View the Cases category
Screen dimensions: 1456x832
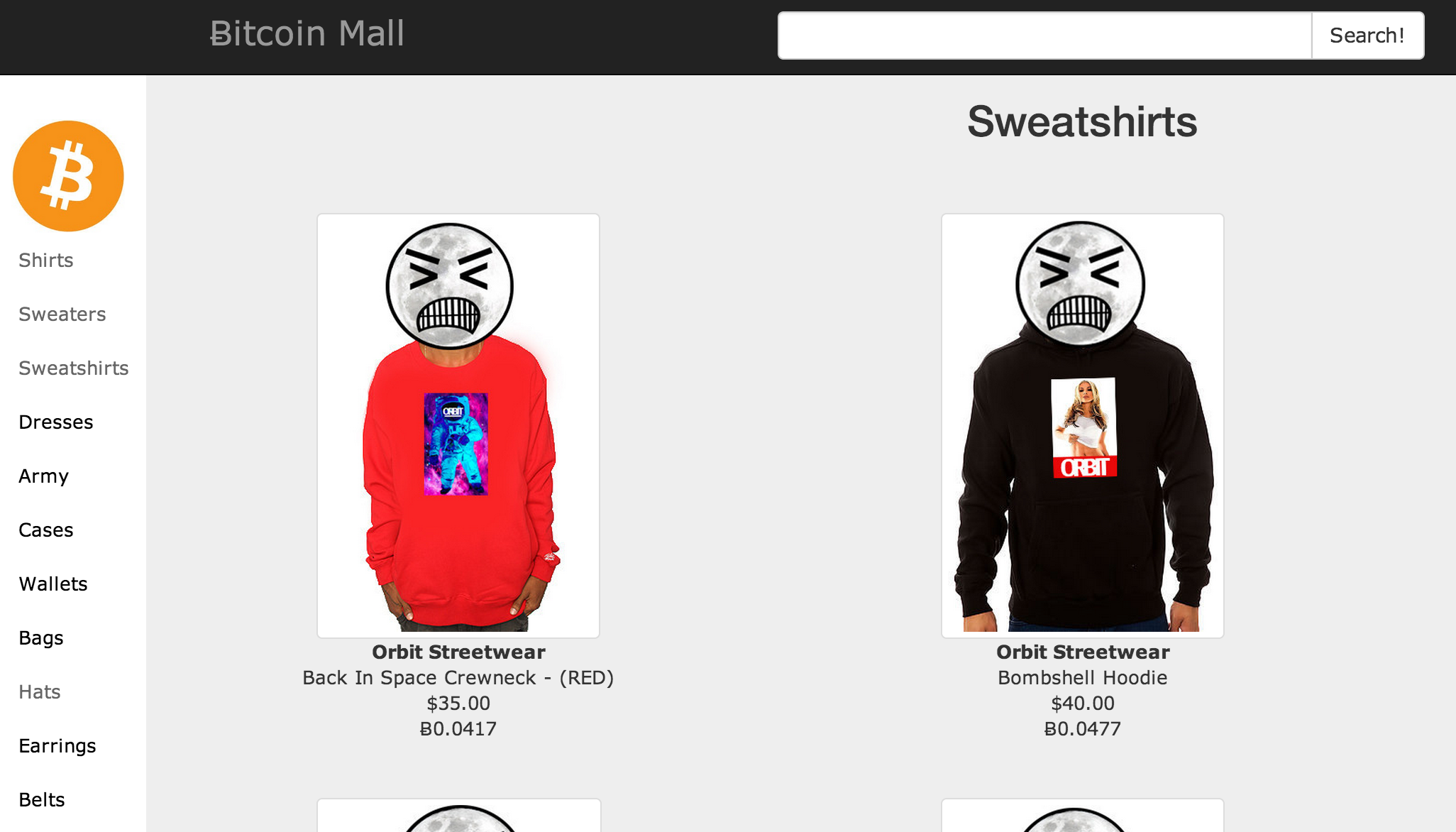click(x=46, y=530)
